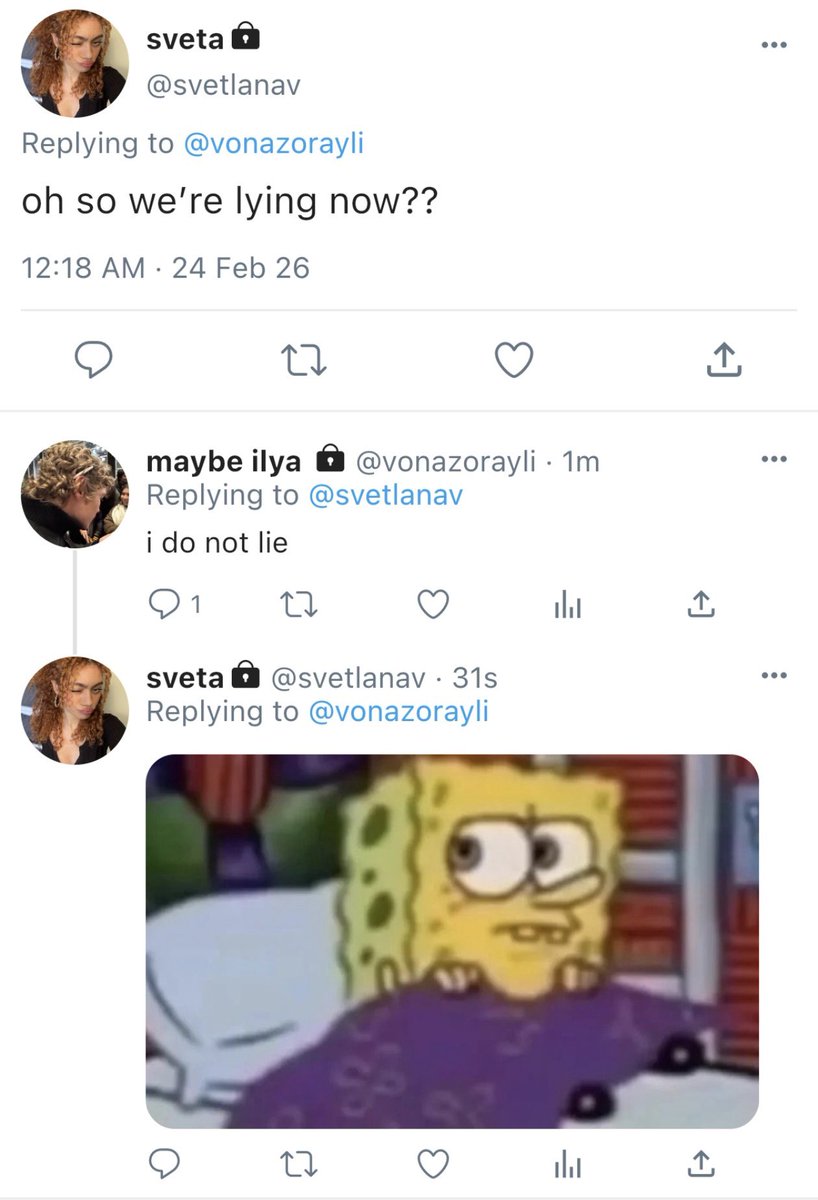Open sveta's profile avatar at top
The height and width of the screenshot is (1200, 818).
point(75,64)
